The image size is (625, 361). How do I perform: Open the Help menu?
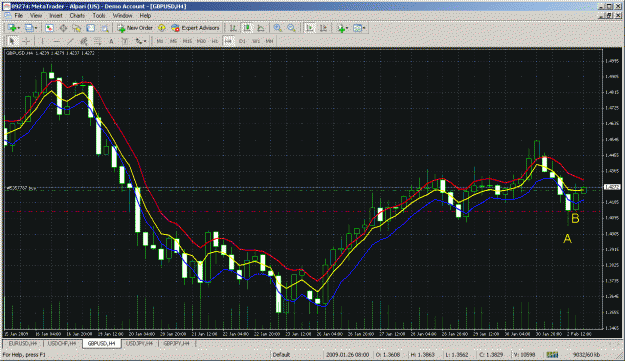click(x=145, y=16)
